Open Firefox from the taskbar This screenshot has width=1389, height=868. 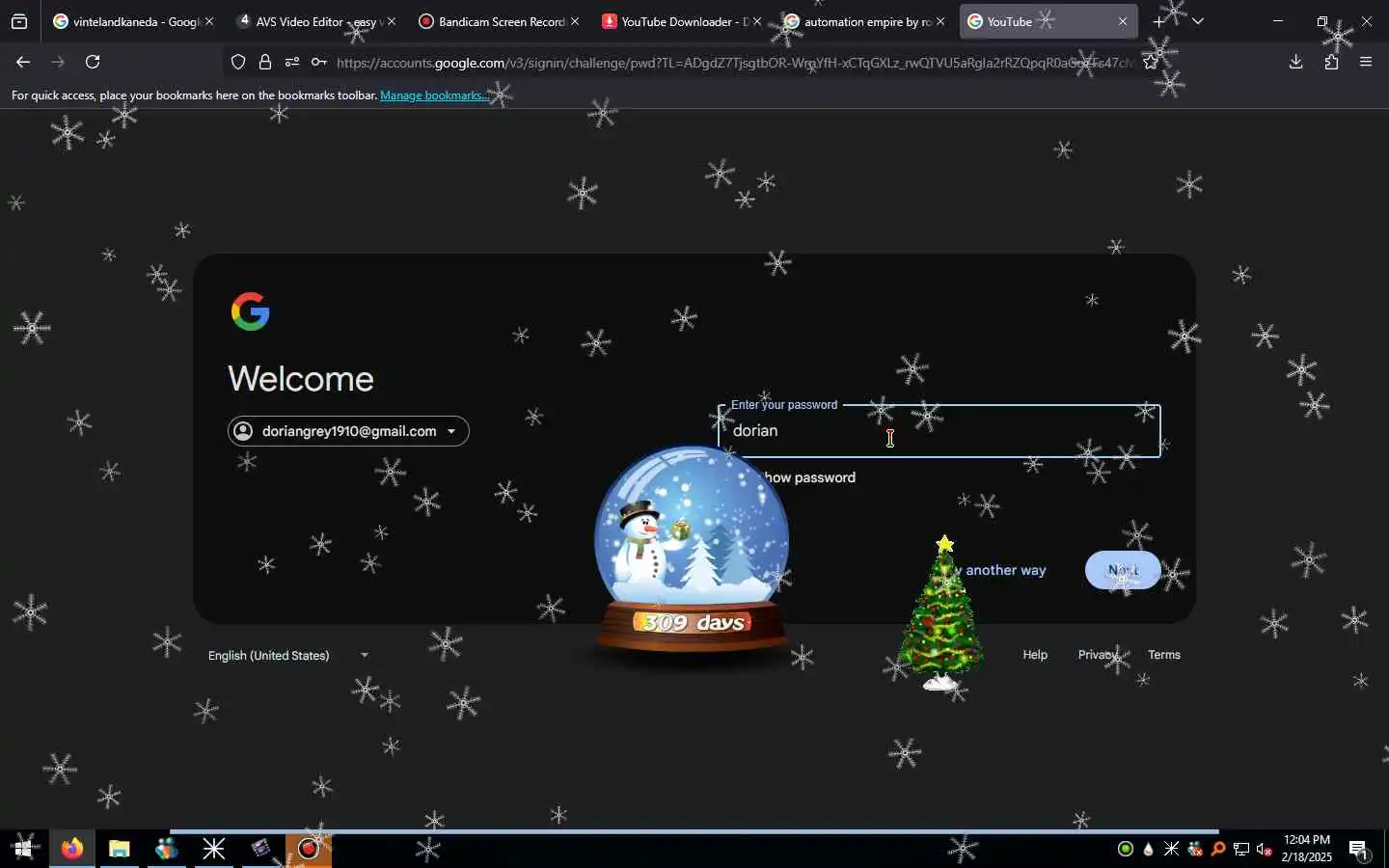click(x=71, y=850)
